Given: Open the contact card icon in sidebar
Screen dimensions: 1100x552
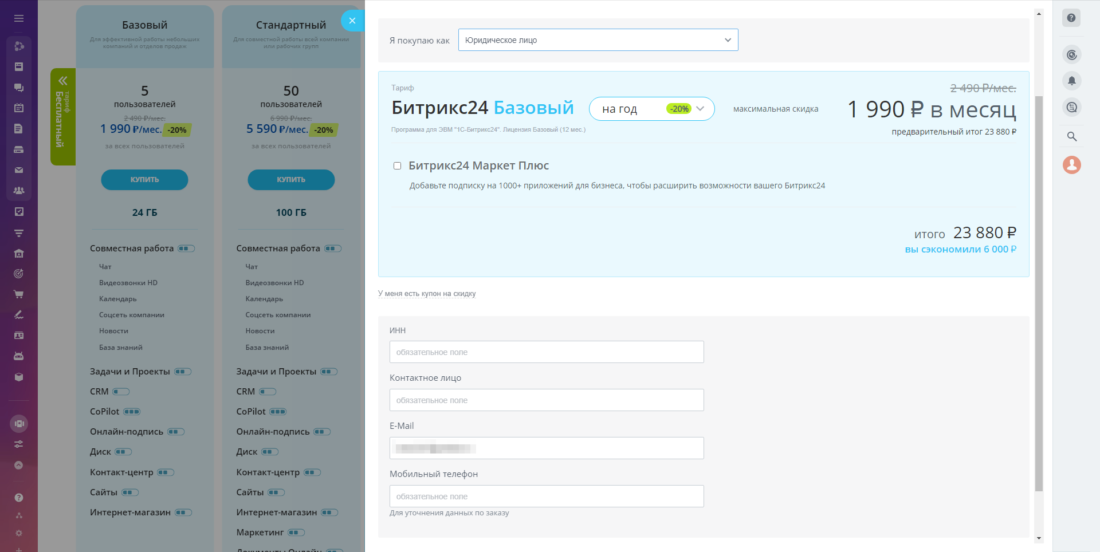Looking at the screenshot, I should pyautogui.click(x=19, y=335).
